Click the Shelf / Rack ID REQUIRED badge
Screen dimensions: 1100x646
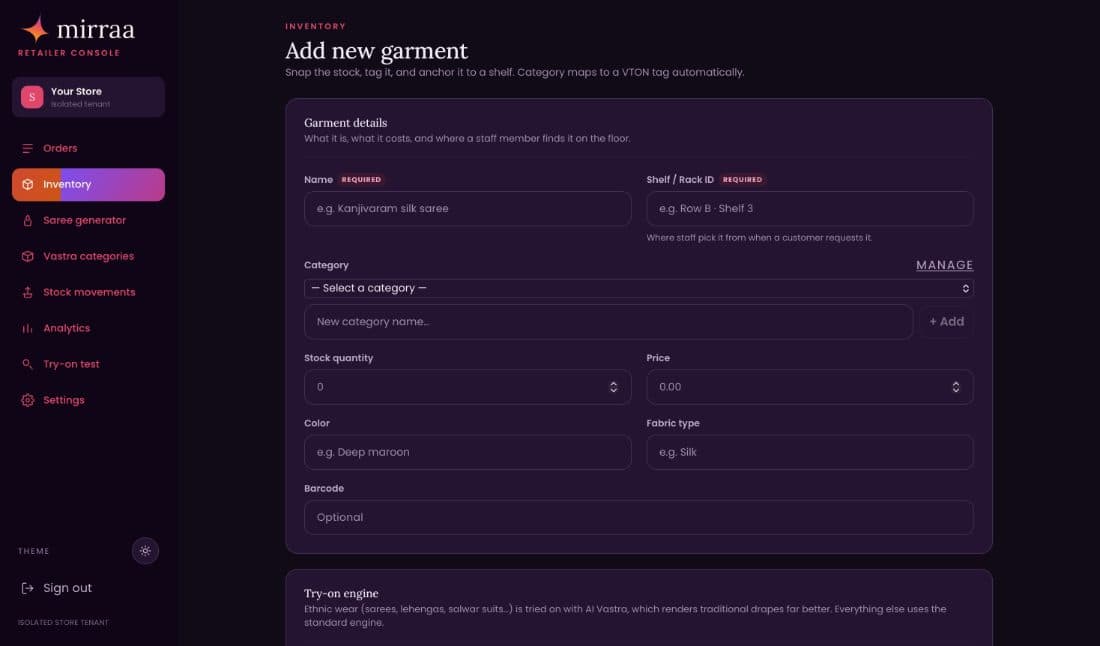[x=742, y=180]
